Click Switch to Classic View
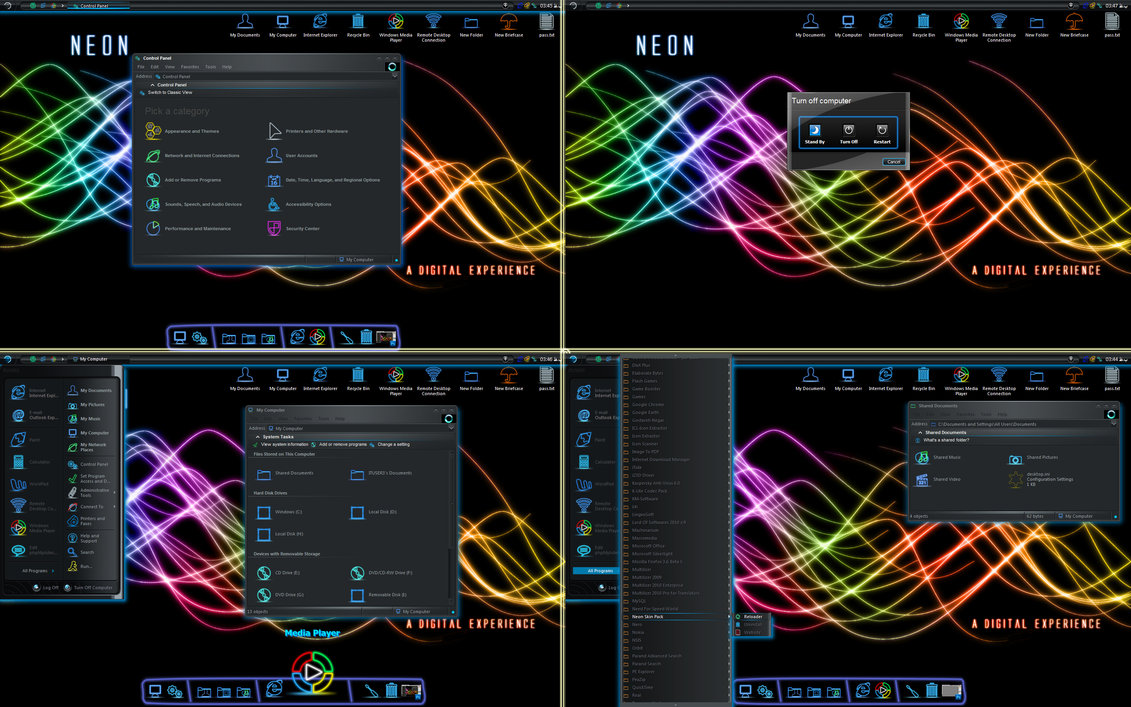This screenshot has height=707, width=1131. click(x=172, y=92)
